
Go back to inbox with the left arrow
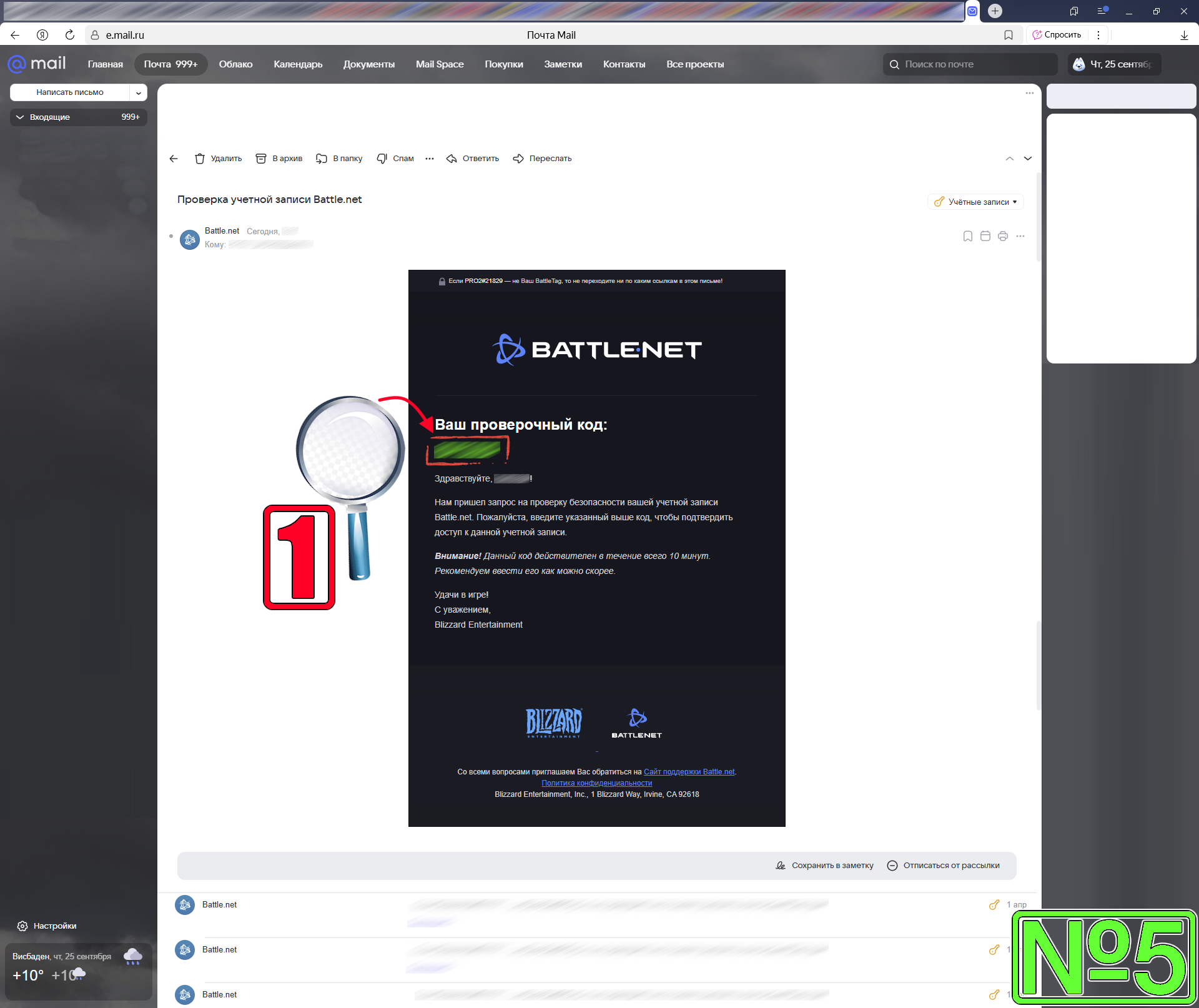(x=174, y=159)
